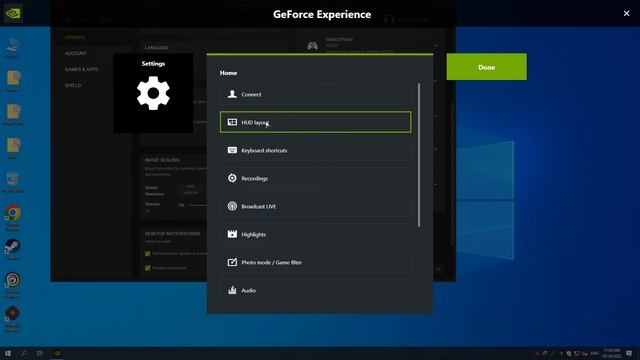Click the HUD layout grid icon
This screenshot has width=640, height=360.
pyautogui.click(x=232, y=122)
